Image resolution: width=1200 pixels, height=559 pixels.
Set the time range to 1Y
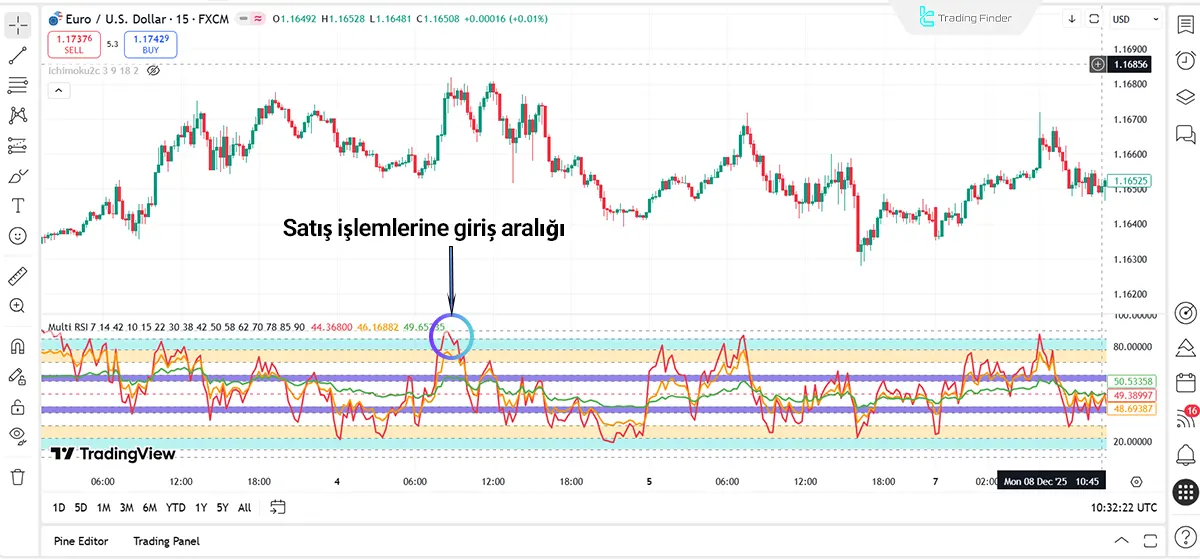[x=201, y=508]
